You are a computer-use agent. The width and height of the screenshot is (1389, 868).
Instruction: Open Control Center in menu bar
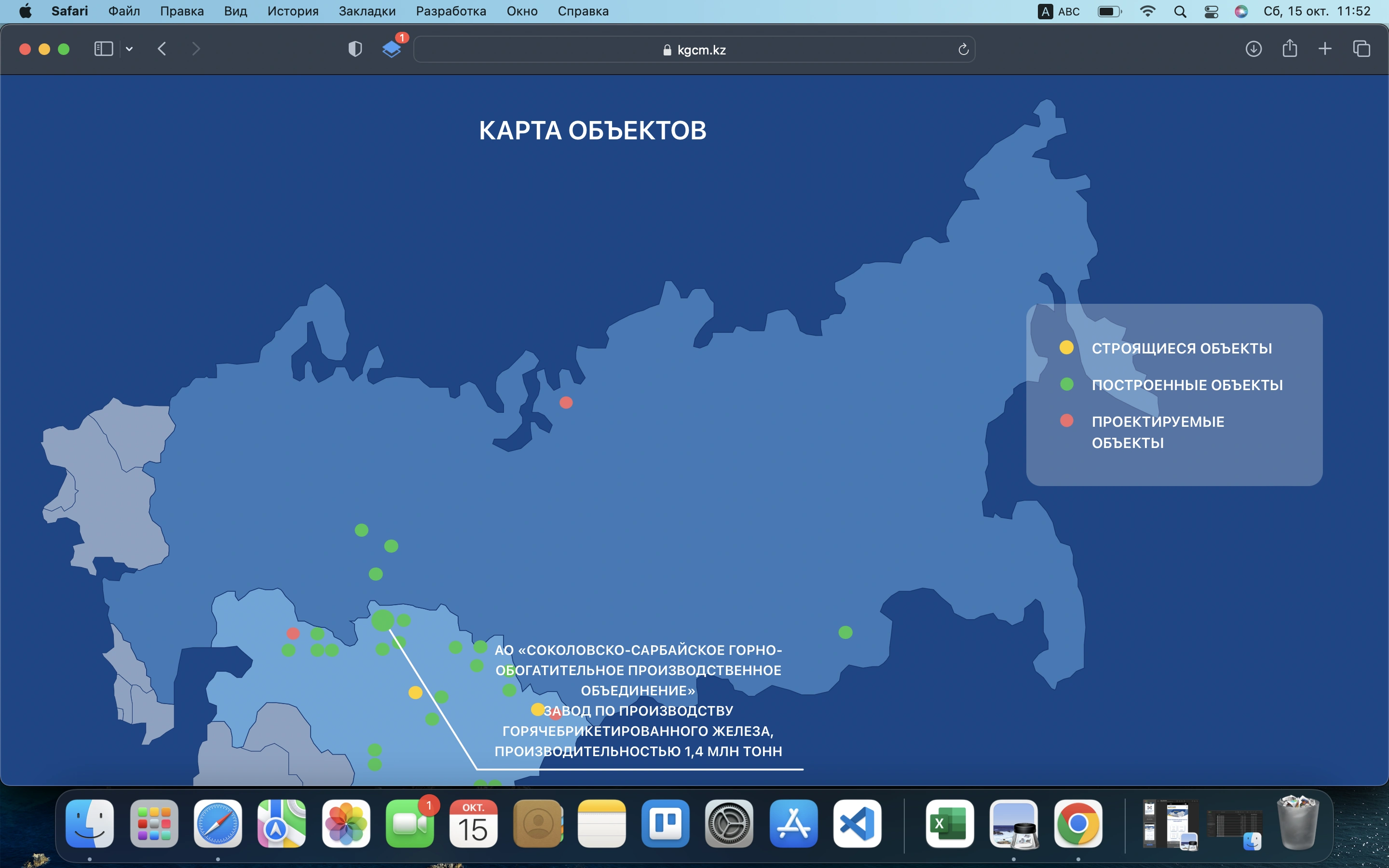[1211, 12]
